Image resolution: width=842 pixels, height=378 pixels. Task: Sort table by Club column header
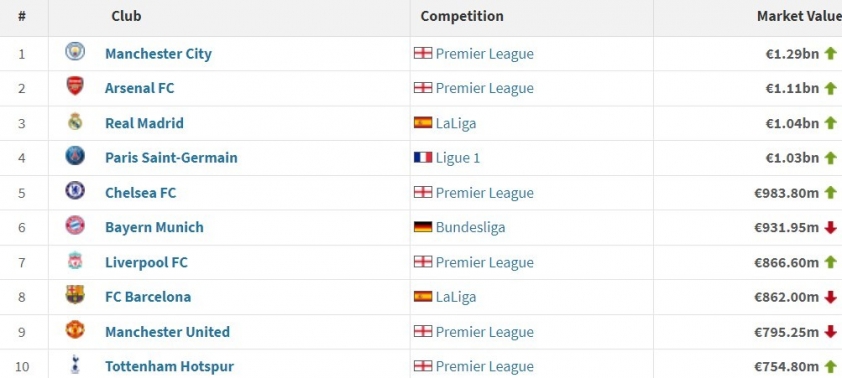pyautogui.click(x=127, y=17)
